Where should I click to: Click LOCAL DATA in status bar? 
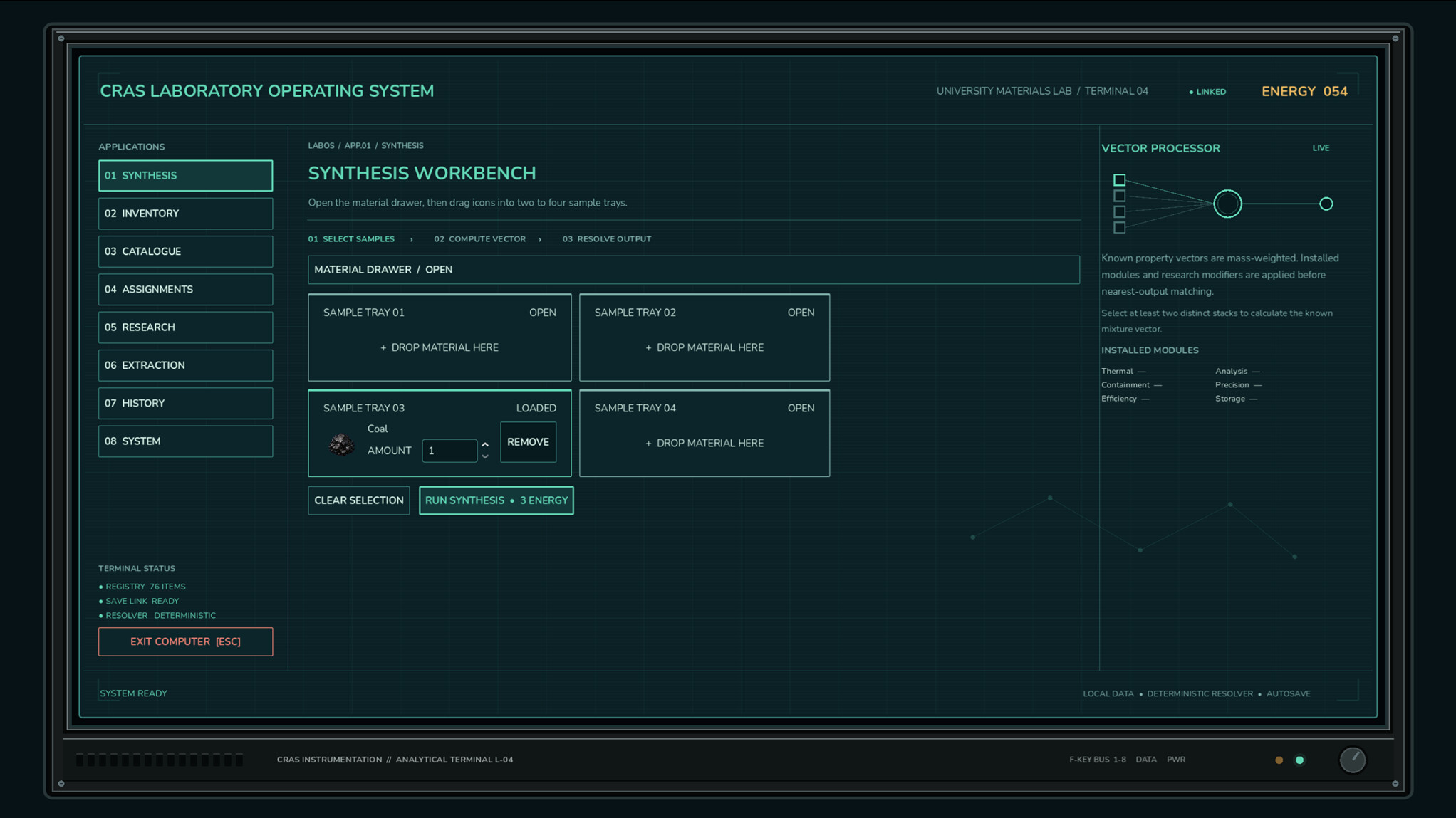[1108, 693]
